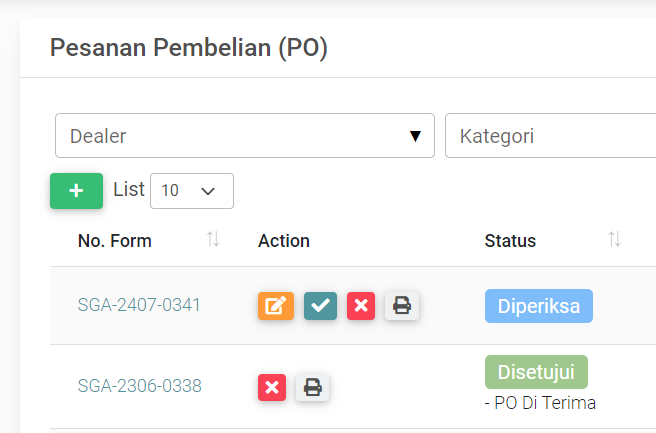Click the orange edit icon for SGA-2407-0341

276,306
